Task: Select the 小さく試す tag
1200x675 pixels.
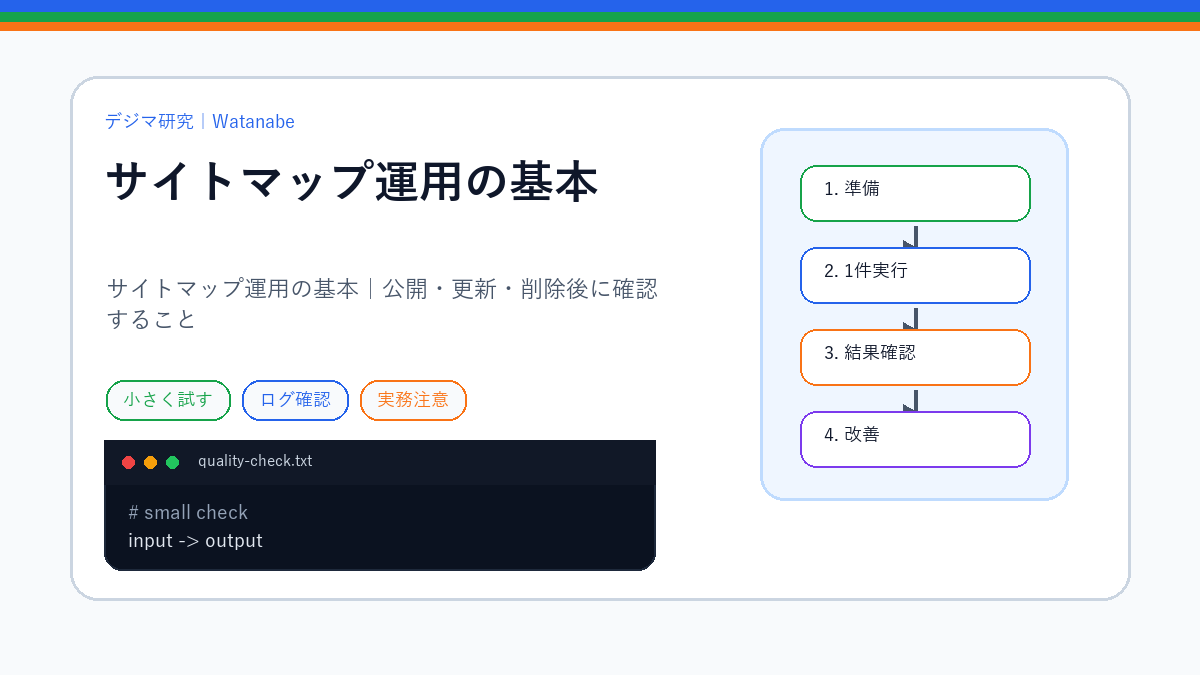Action: 168,400
